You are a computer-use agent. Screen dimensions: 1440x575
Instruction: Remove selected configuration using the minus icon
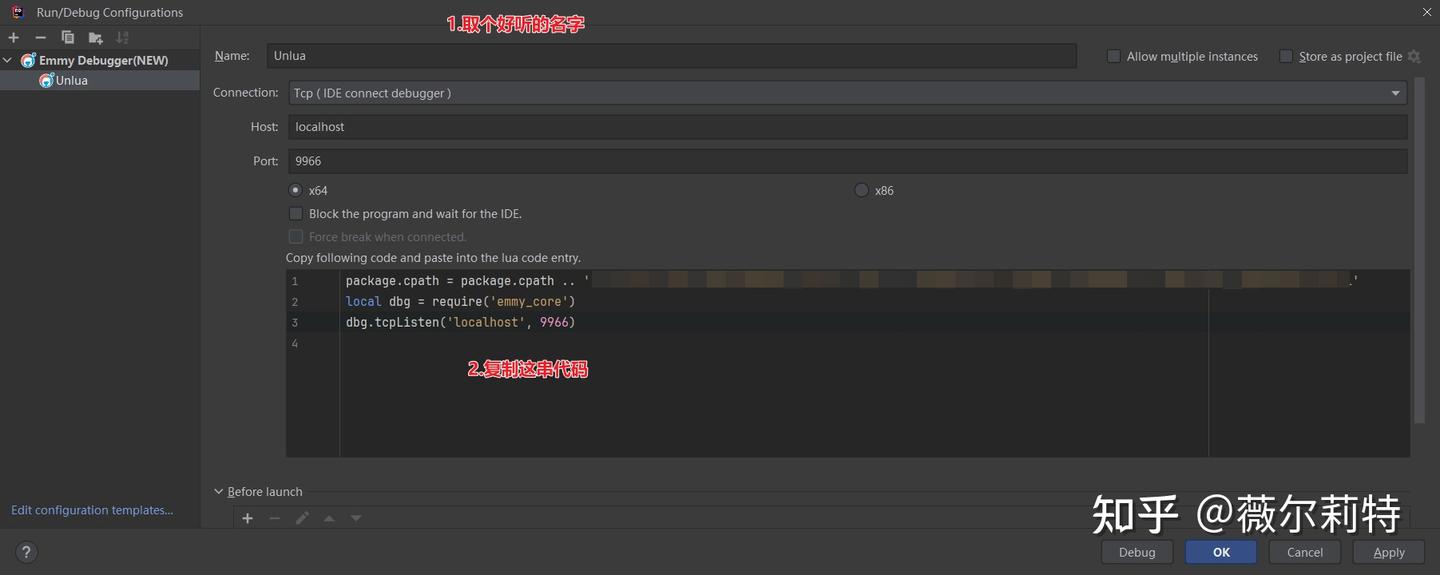[x=41, y=37]
